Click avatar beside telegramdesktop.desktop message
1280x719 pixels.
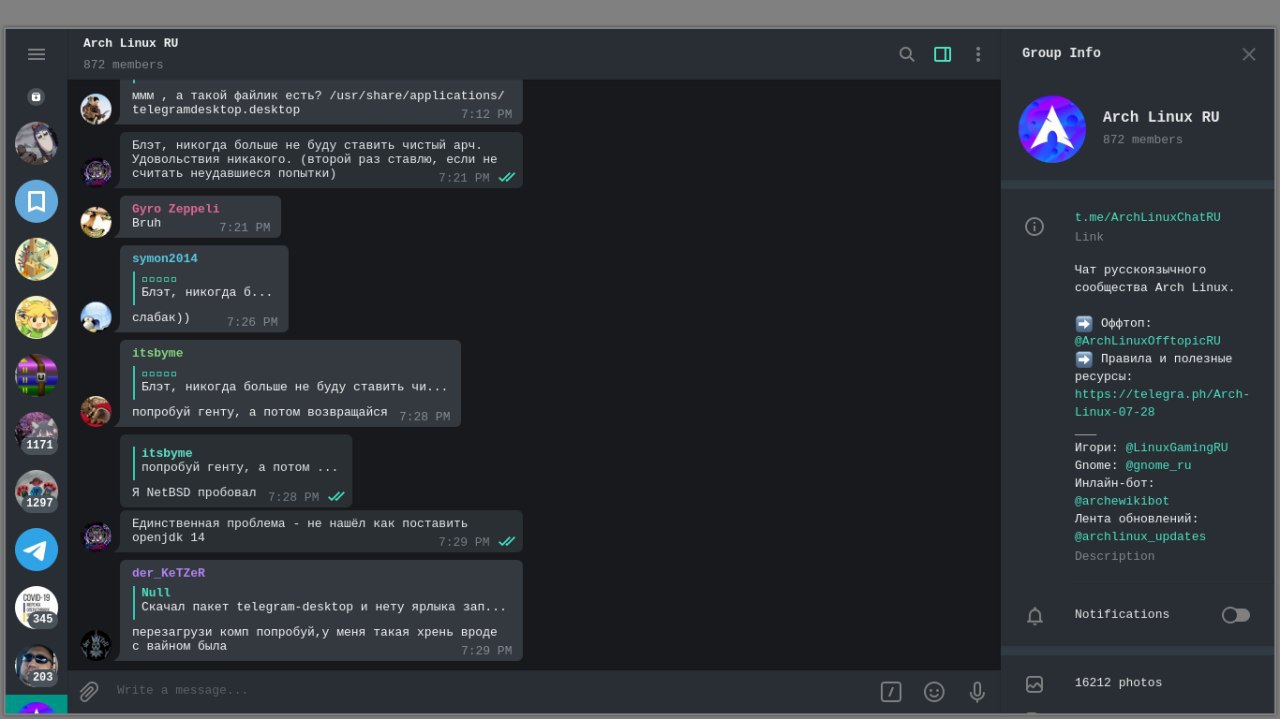pos(96,109)
